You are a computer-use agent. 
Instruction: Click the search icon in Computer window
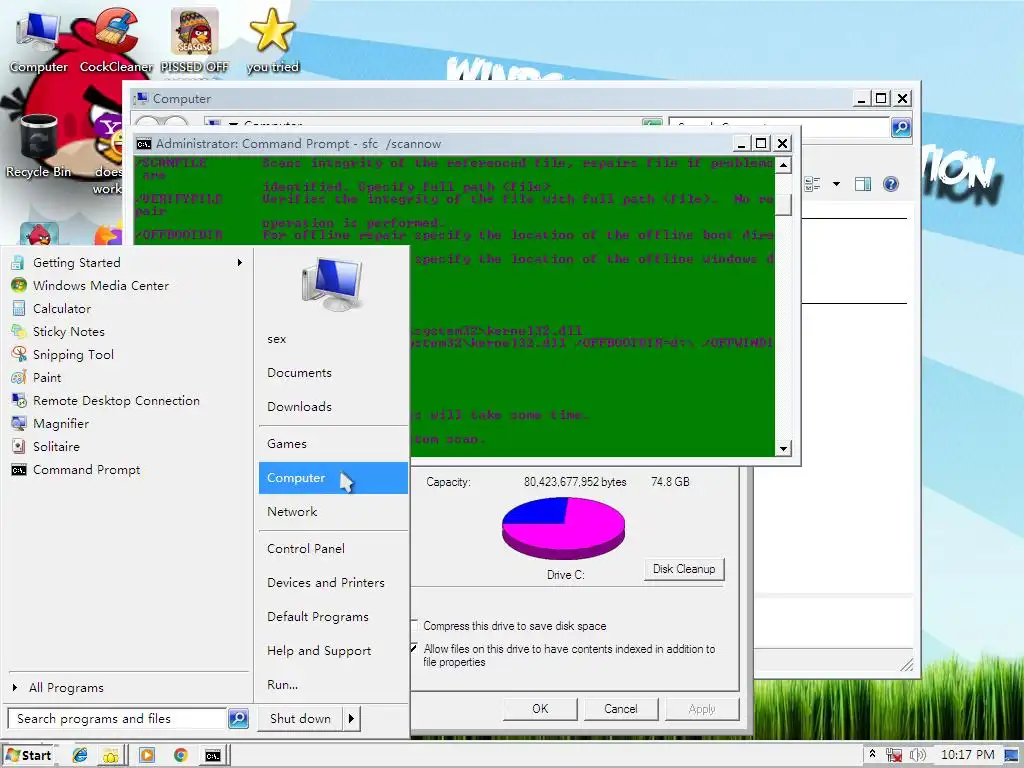tap(901, 127)
